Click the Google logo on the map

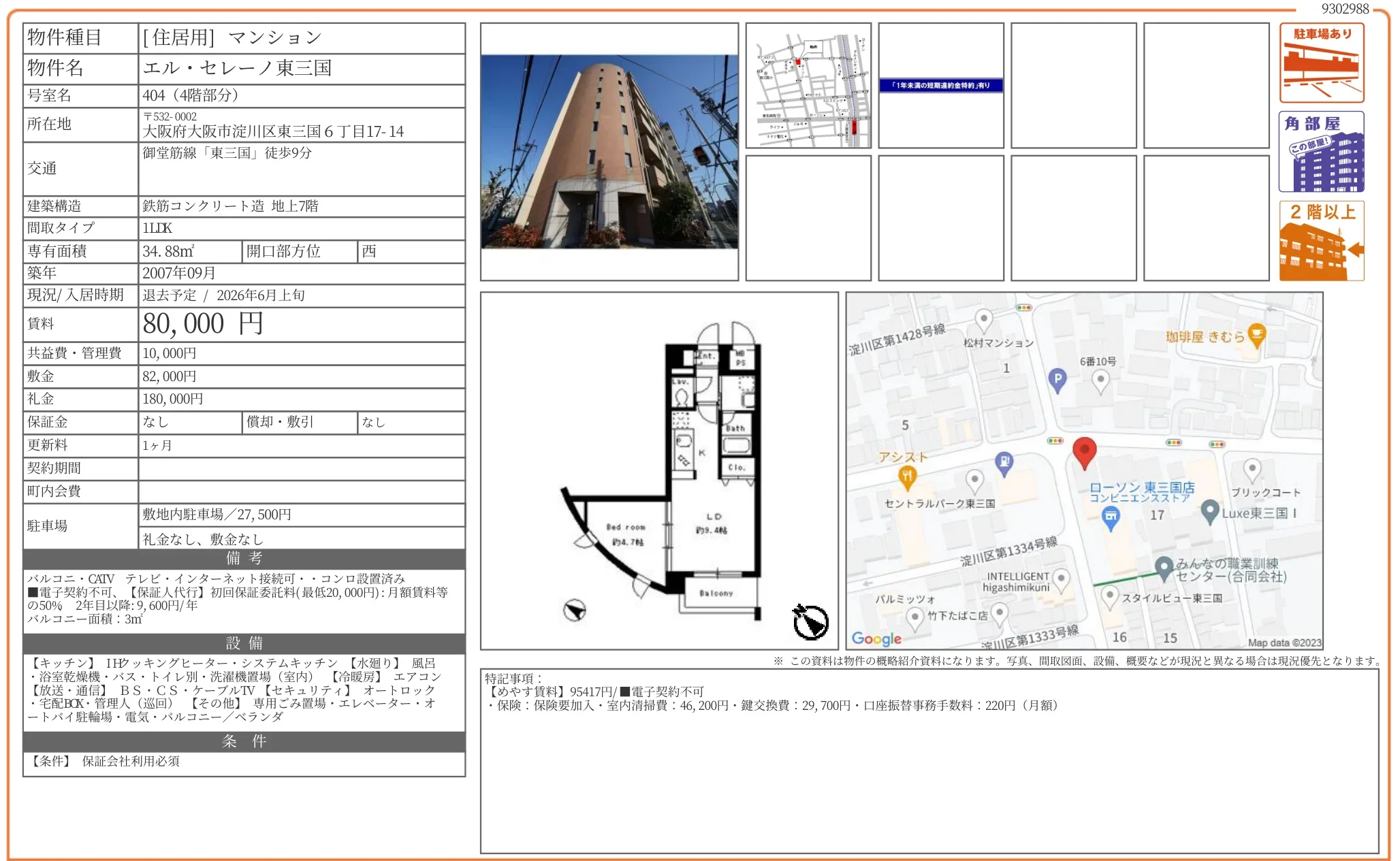point(876,638)
